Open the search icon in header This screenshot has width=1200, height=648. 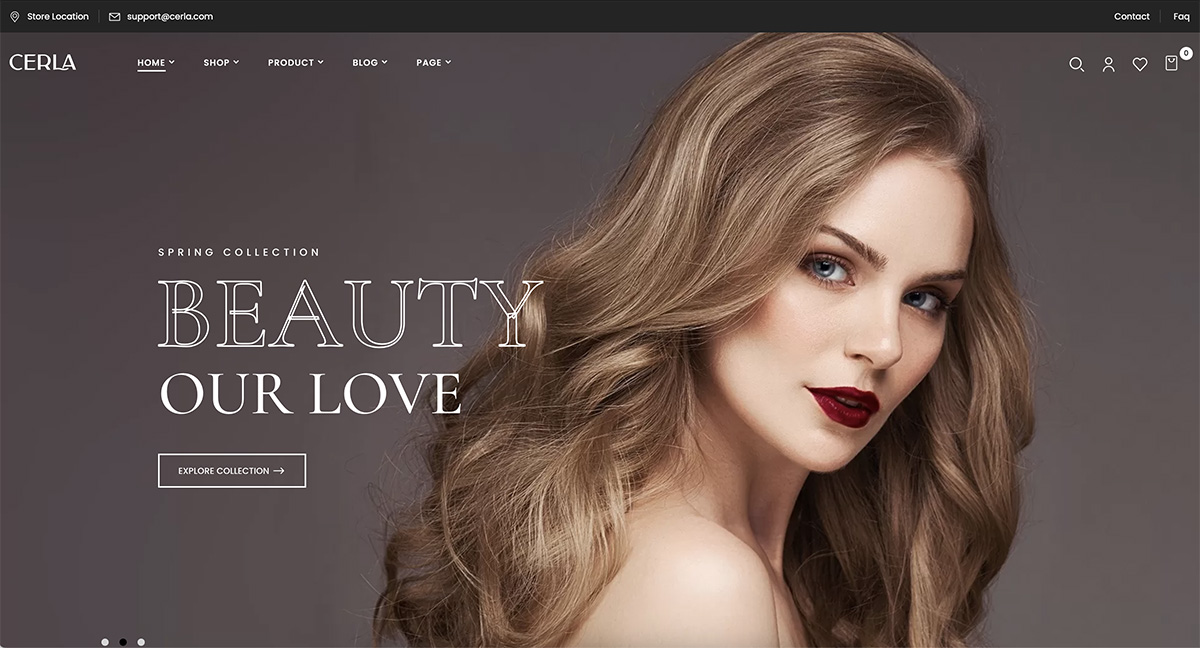pyautogui.click(x=1076, y=64)
